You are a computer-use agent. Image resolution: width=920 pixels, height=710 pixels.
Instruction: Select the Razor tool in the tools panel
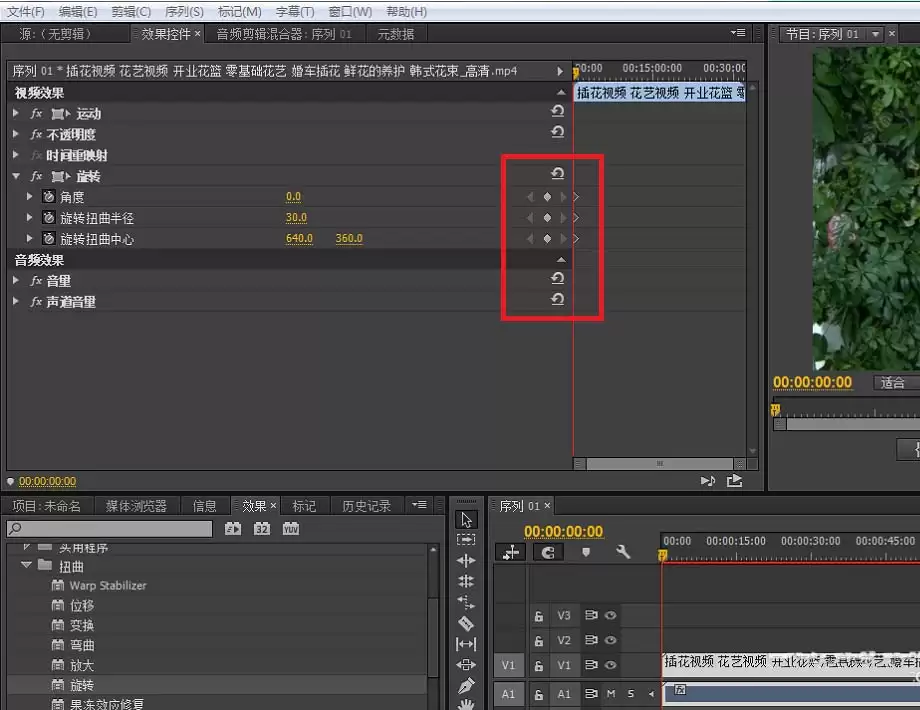[465, 623]
